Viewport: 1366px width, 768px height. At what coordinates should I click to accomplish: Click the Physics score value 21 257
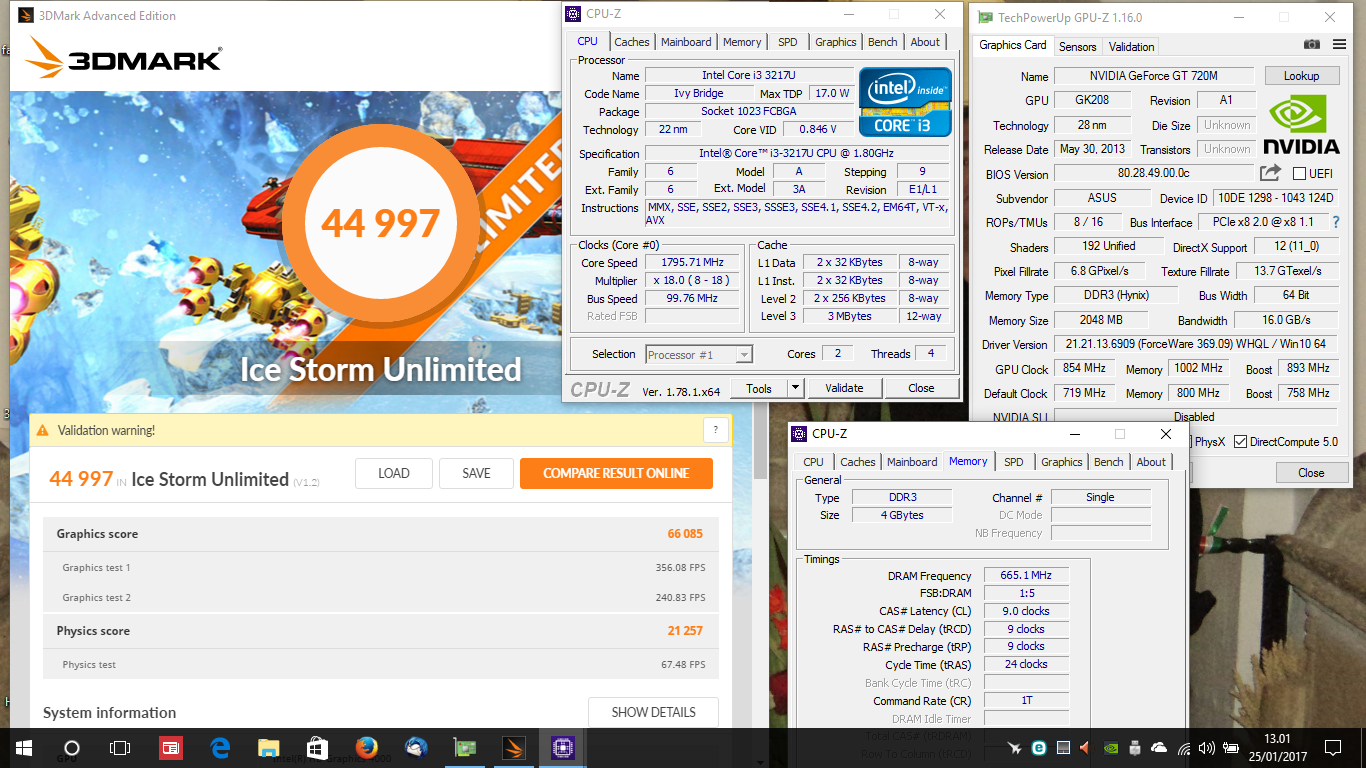[x=685, y=631]
